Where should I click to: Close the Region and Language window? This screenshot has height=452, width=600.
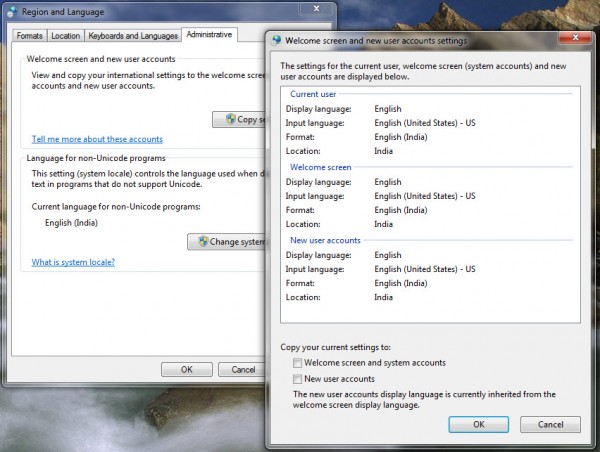click(316, 8)
